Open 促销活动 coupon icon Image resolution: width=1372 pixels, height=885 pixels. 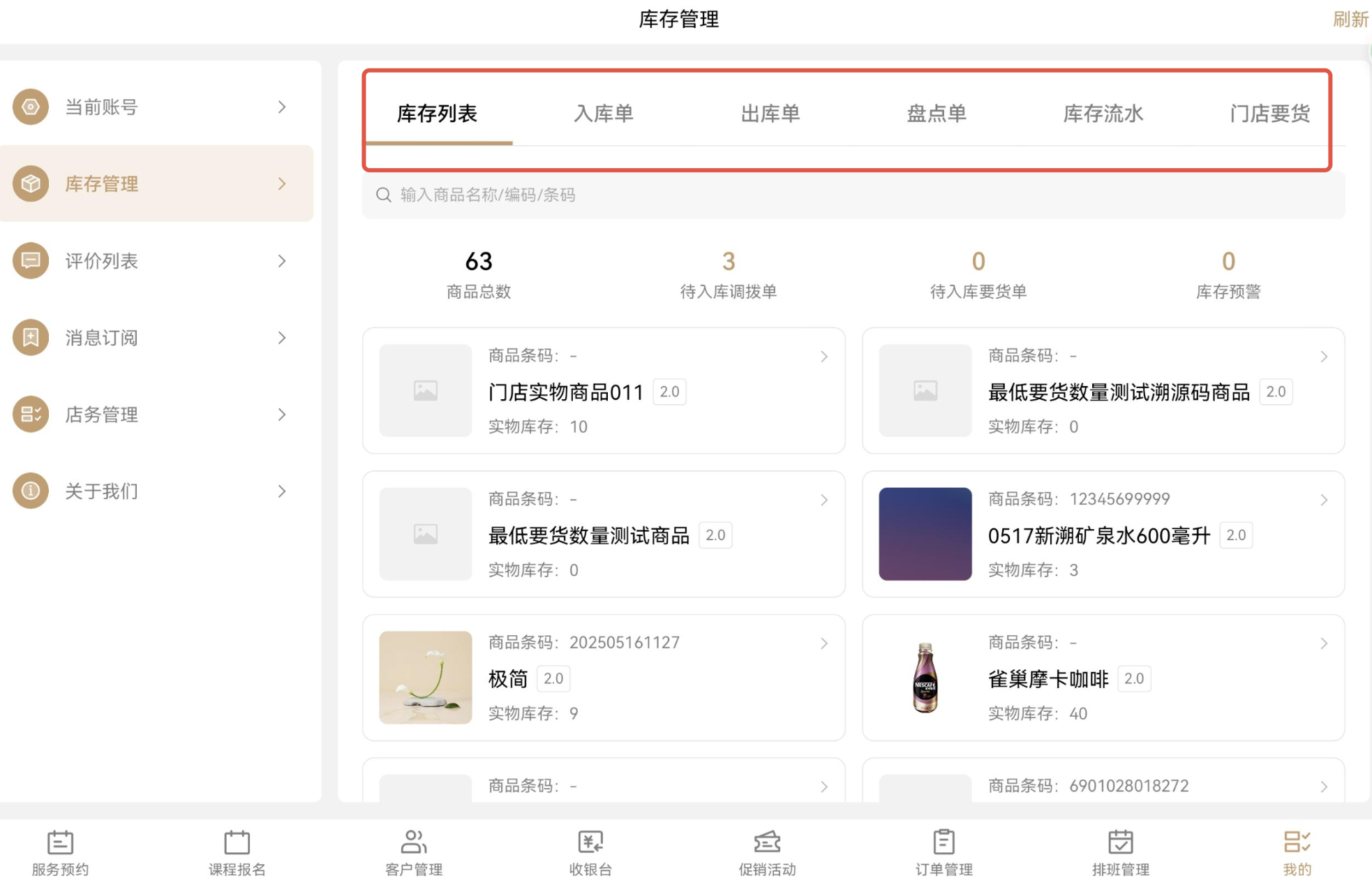767,842
